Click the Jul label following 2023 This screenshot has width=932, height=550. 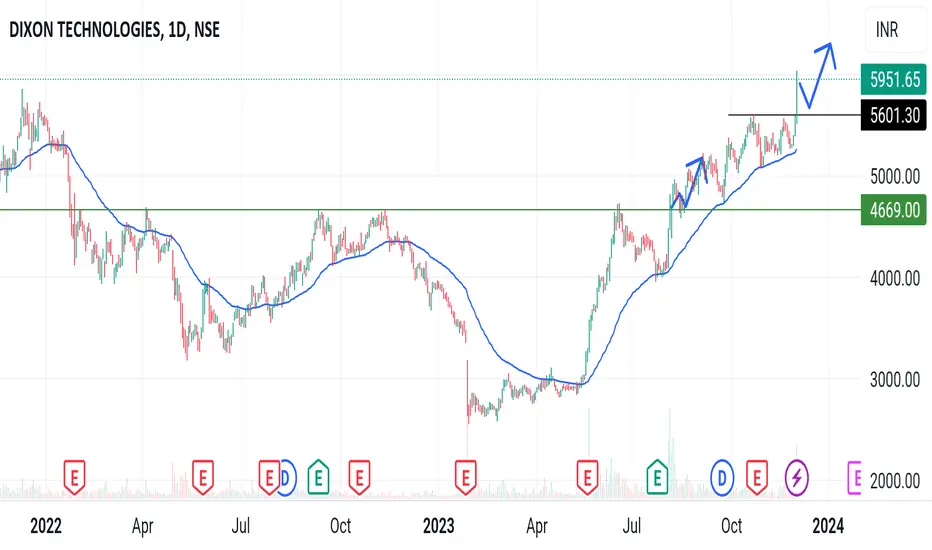pyautogui.click(x=632, y=526)
